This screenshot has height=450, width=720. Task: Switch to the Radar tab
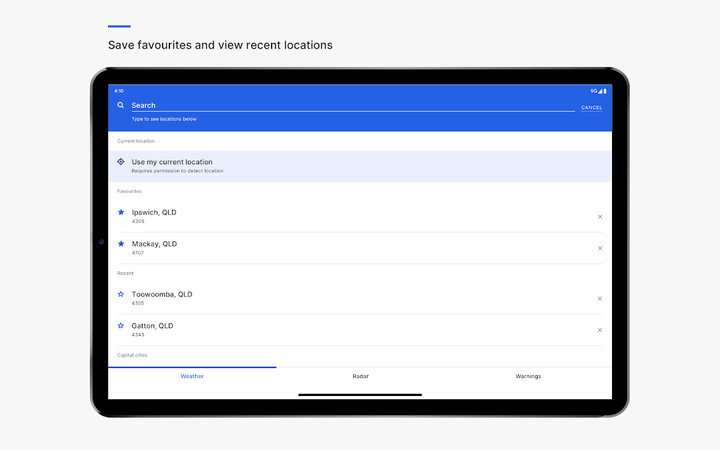[360, 376]
